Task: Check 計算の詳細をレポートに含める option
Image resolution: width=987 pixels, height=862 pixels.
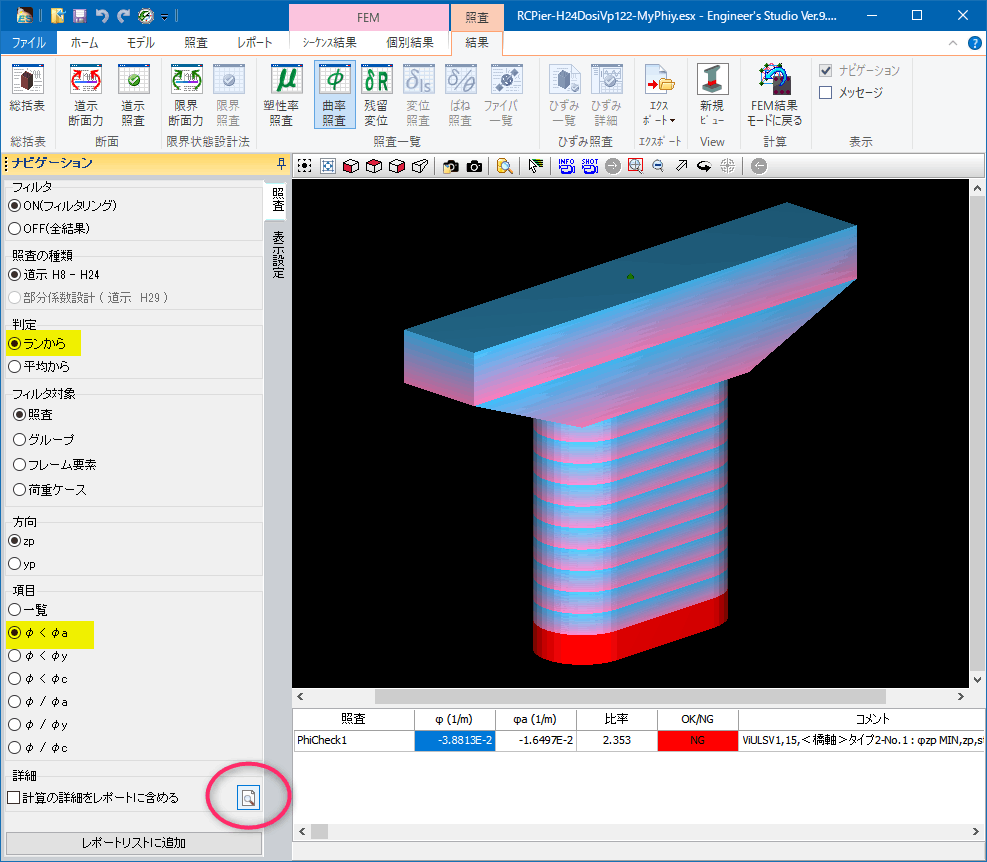Action: pos(14,798)
